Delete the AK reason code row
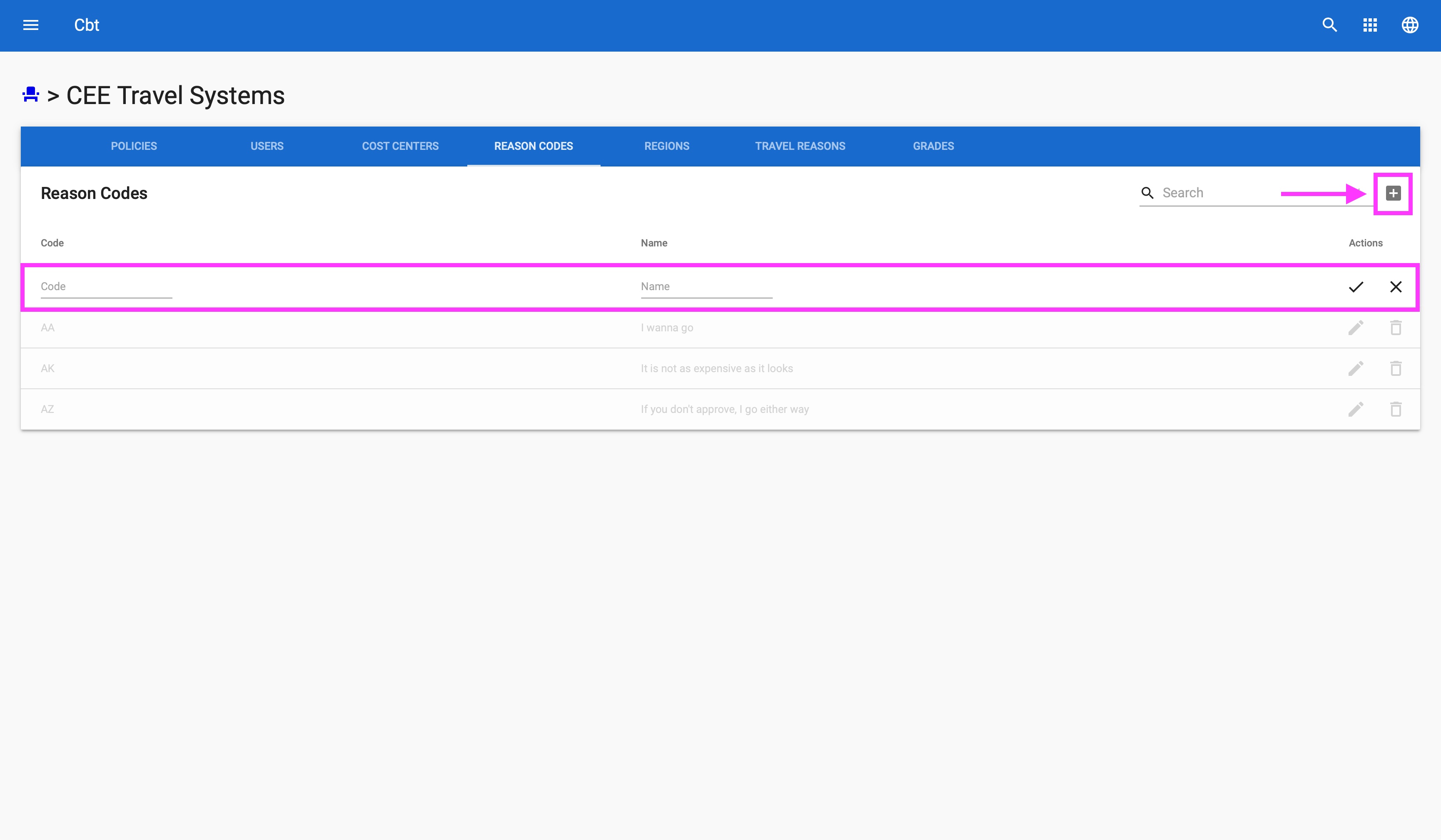This screenshot has width=1441, height=840. [1396, 368]
